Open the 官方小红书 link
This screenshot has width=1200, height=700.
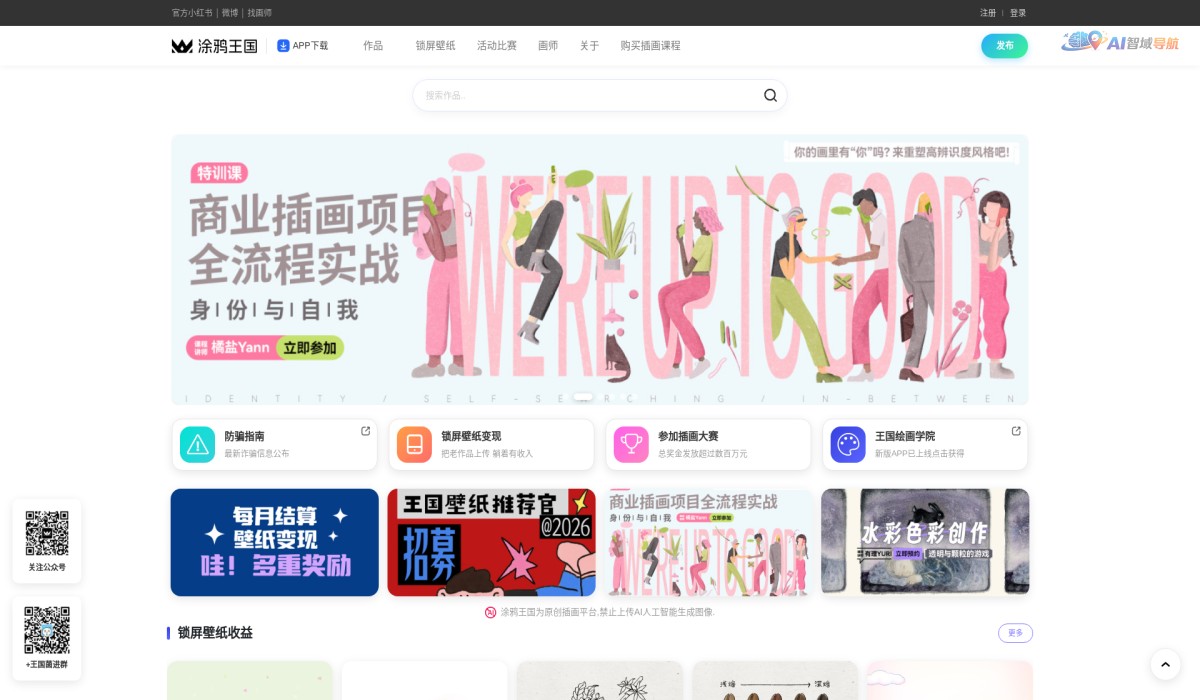point(192,13)
